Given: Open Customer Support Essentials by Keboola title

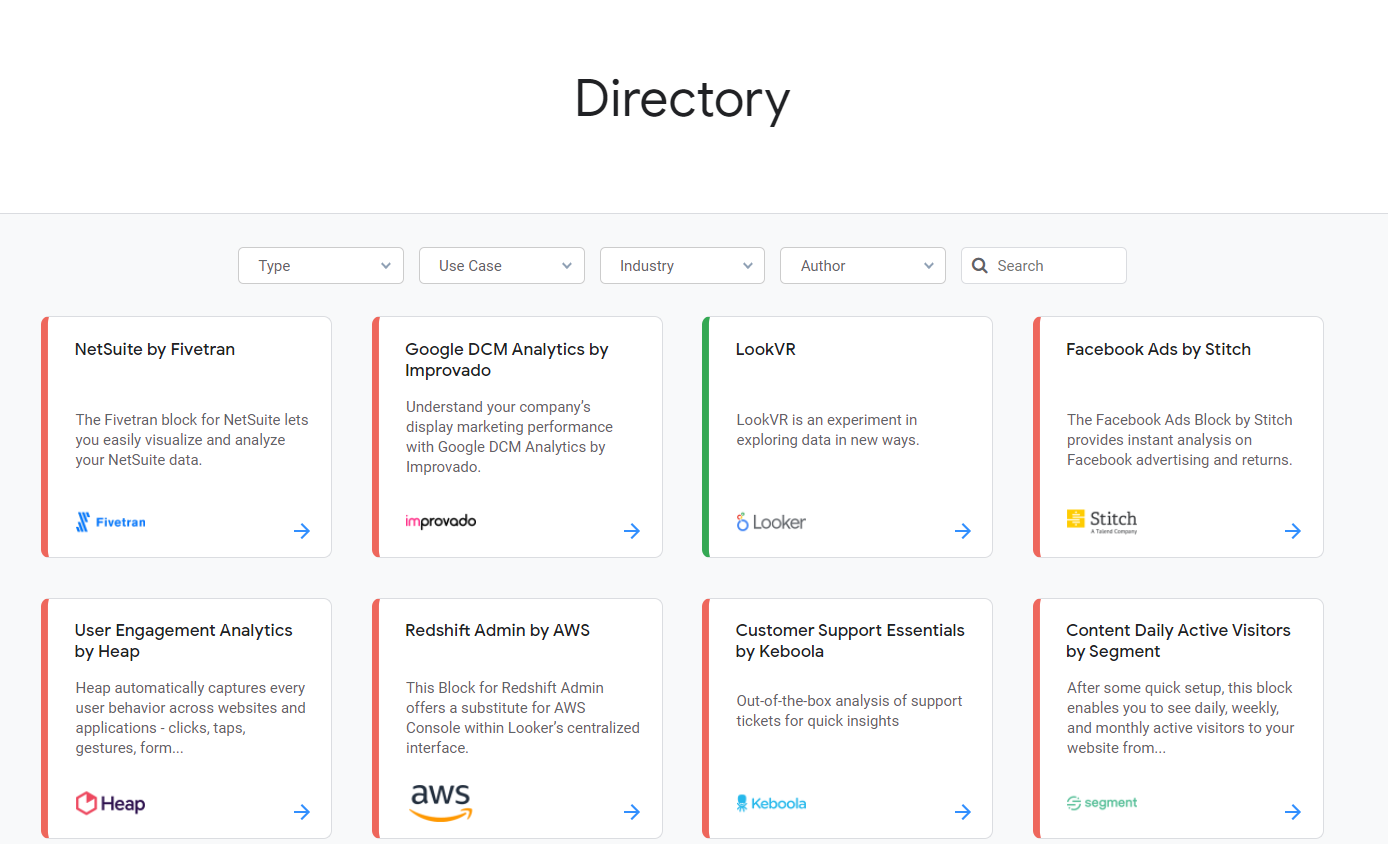Looking at the screenshot, I should coord(850,641).
